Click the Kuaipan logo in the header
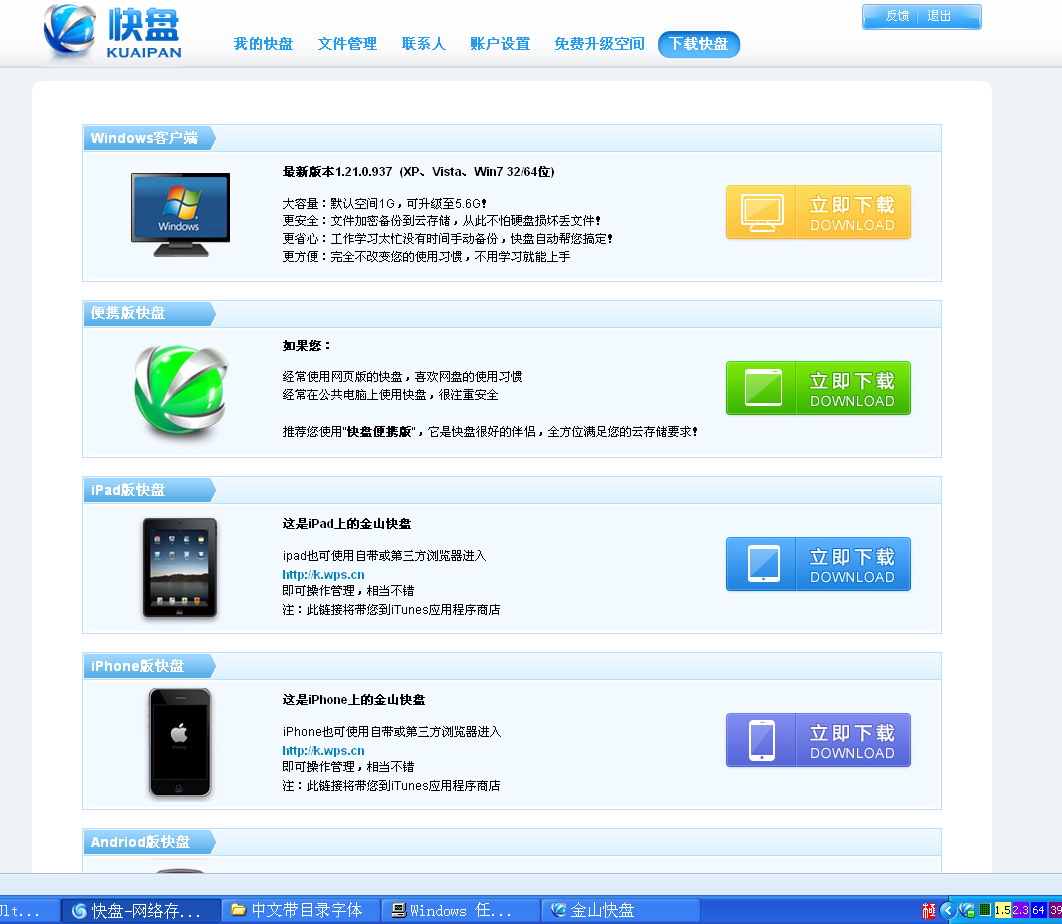Viewport: 1062px width, 924px height. click(113, 33)
